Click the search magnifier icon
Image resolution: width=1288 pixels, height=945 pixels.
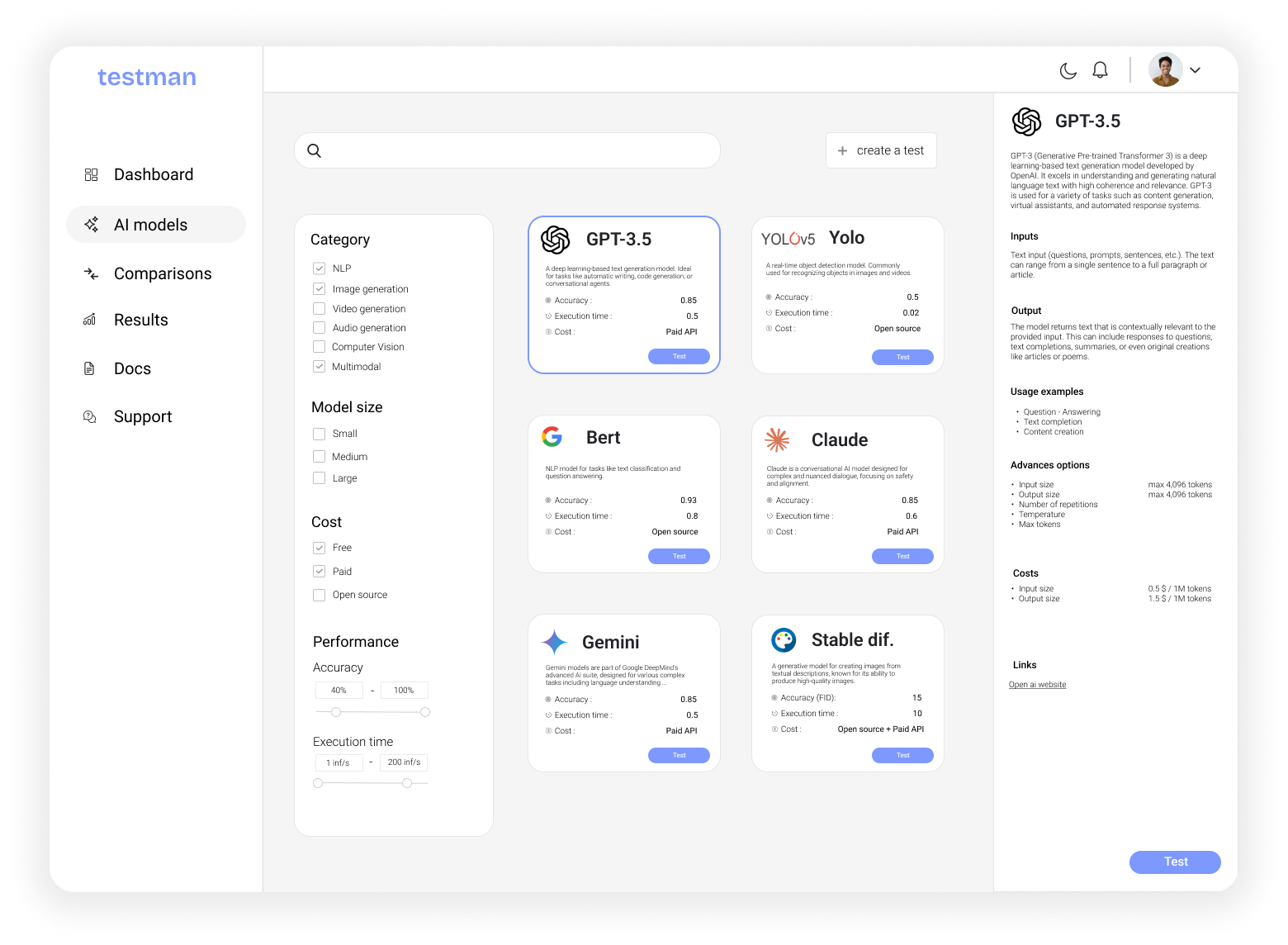coord(315,150)
